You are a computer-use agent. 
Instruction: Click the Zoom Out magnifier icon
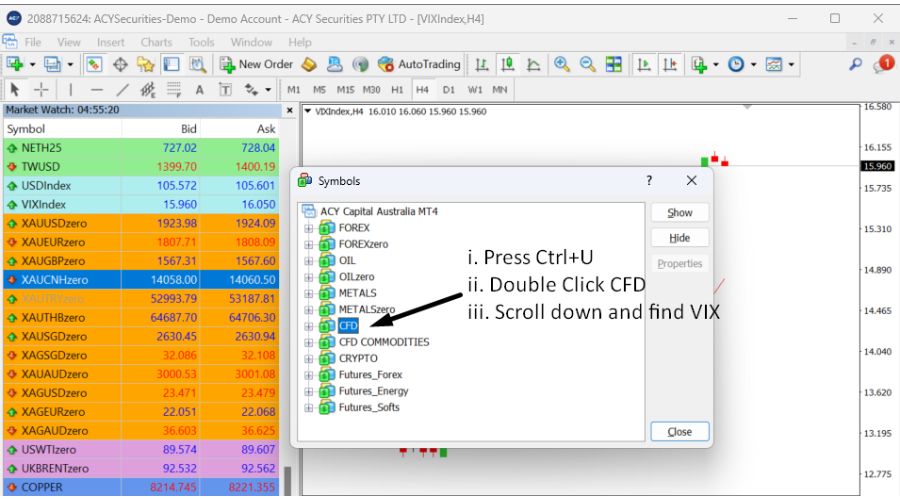pyautogui.click(x=588, y=64)
